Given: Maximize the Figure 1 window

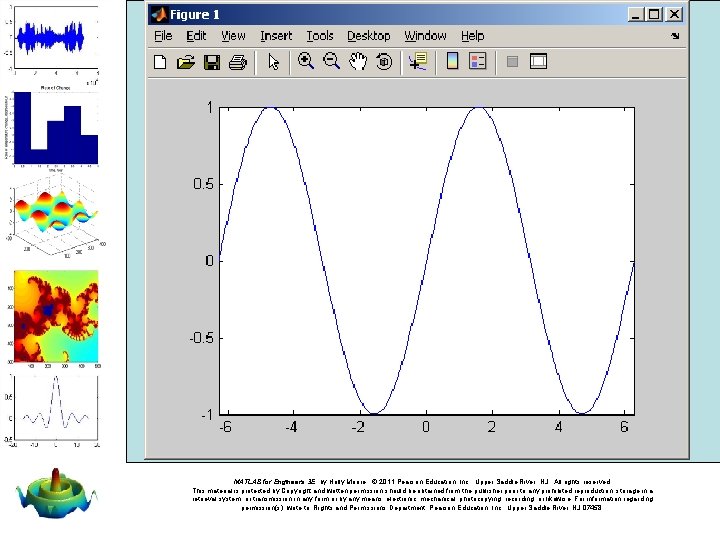Looking at the screenshot, I should point(654,15).
